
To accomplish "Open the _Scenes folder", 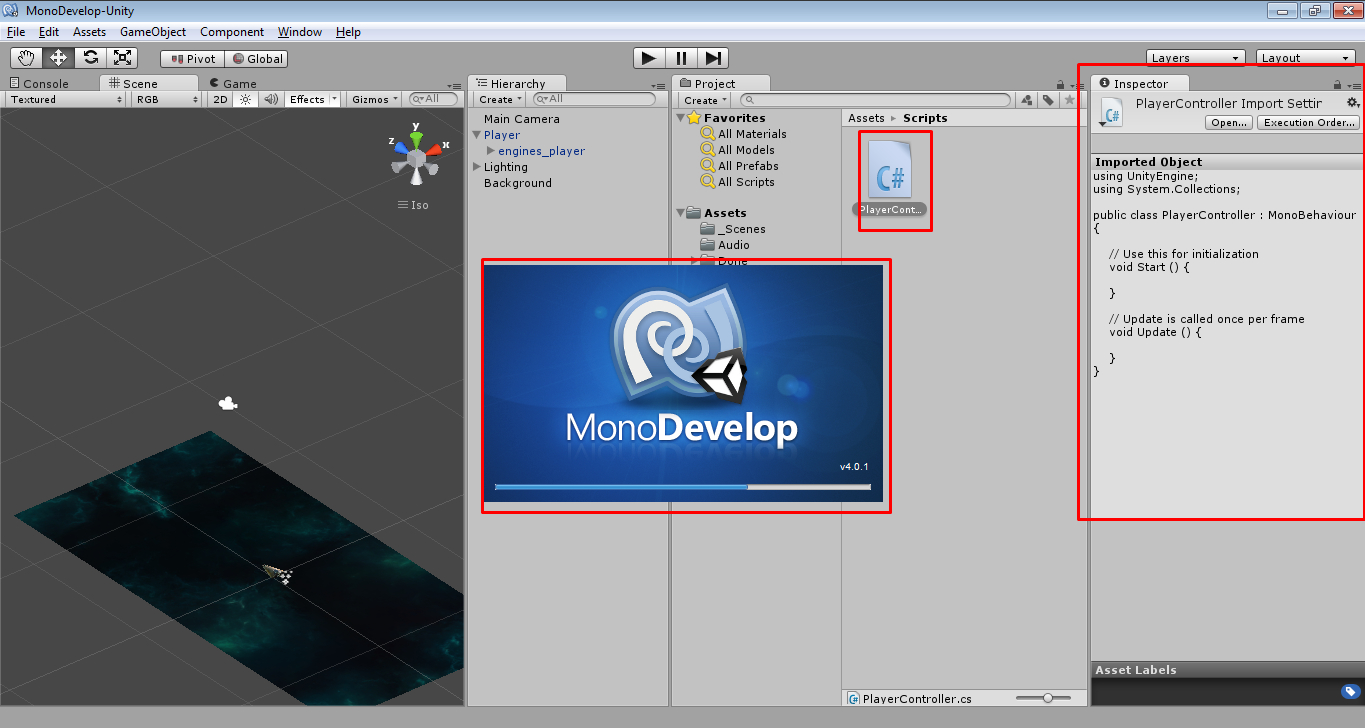I will (733, 229).
